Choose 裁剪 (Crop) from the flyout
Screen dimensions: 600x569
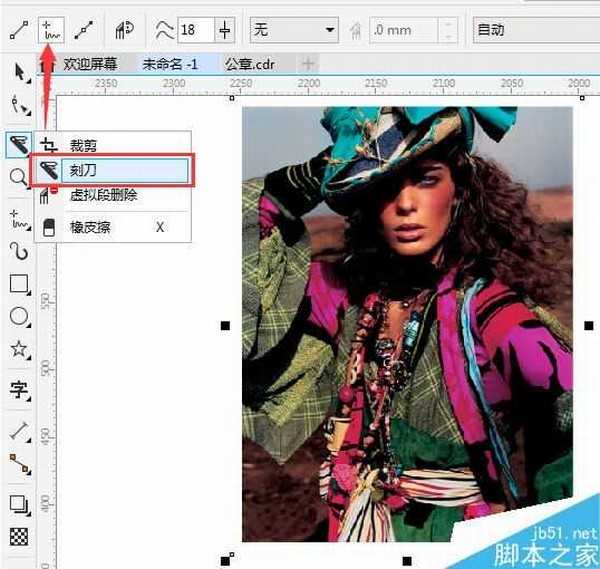(83, 146)
